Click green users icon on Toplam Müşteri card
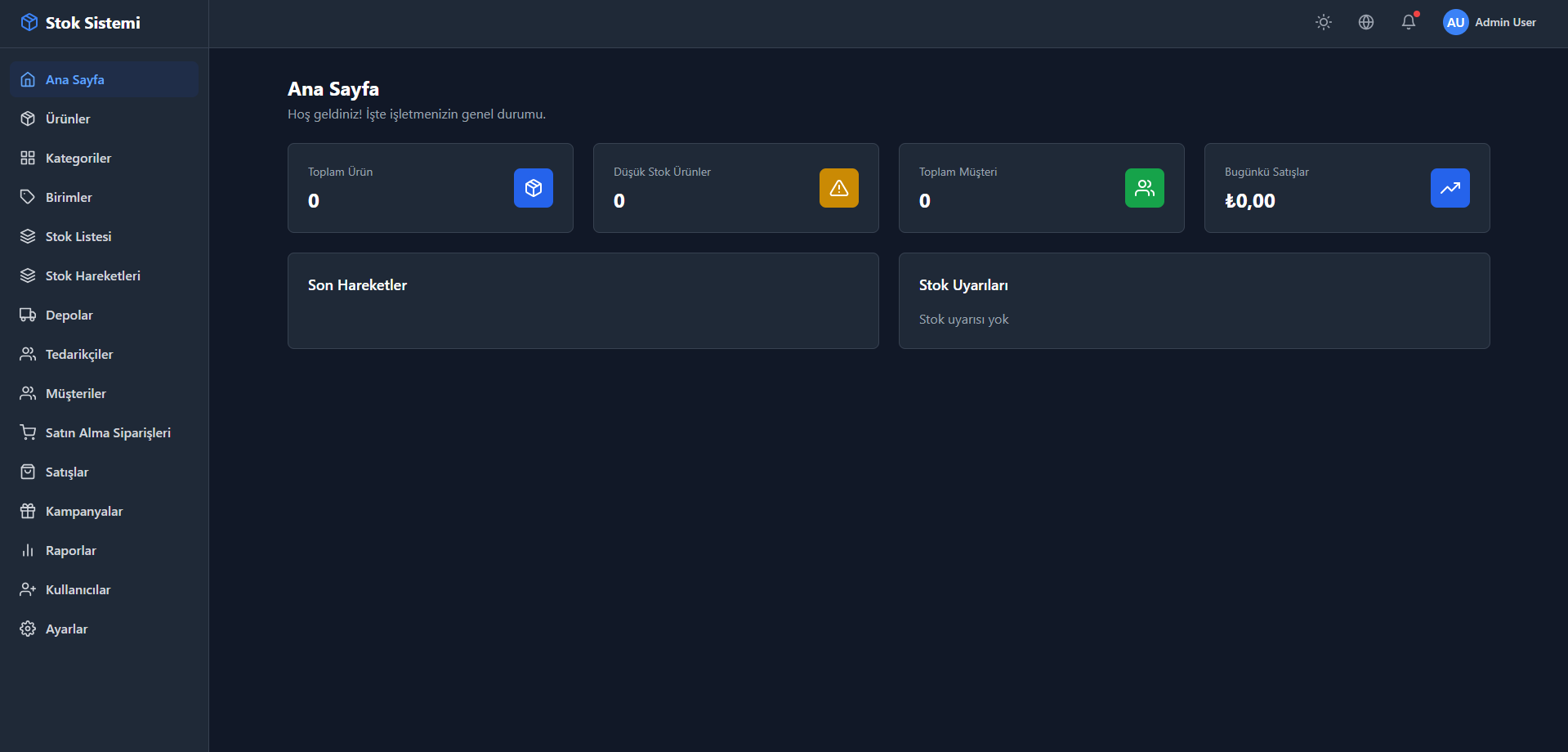Screen dimensions: 1568x752 point(1145,188)
